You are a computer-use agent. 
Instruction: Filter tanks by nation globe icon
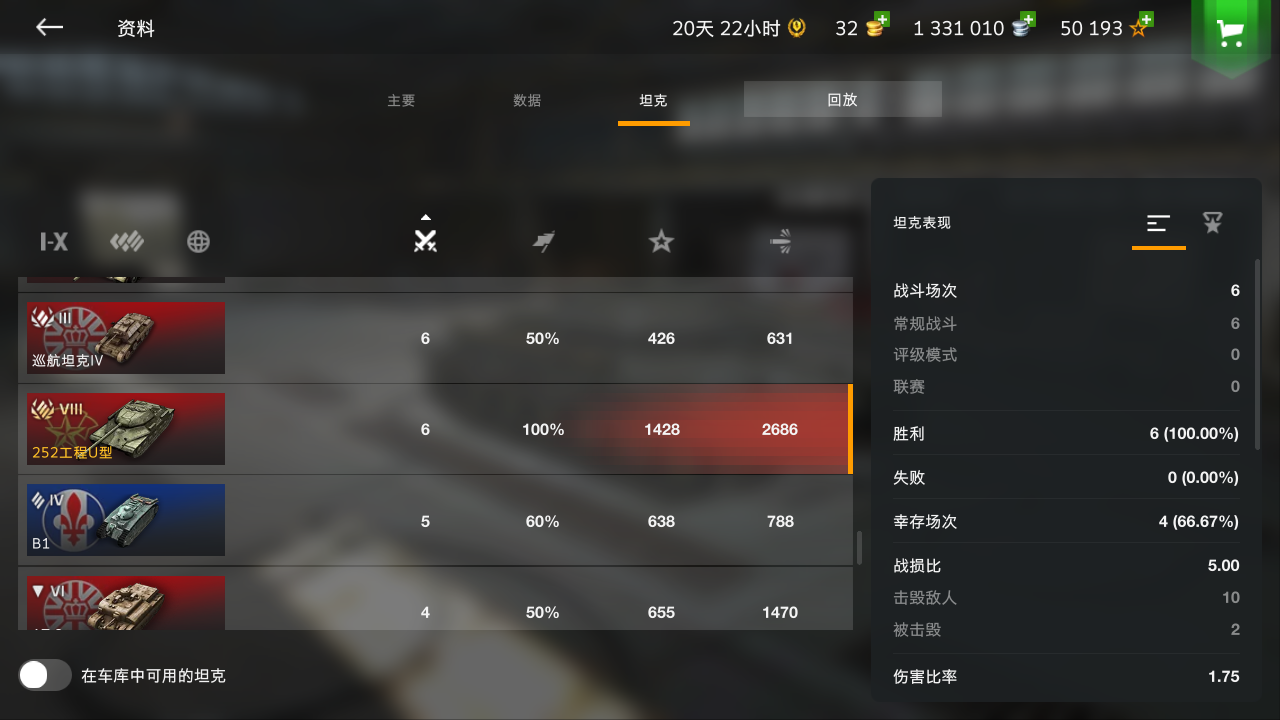pos(198,241)
